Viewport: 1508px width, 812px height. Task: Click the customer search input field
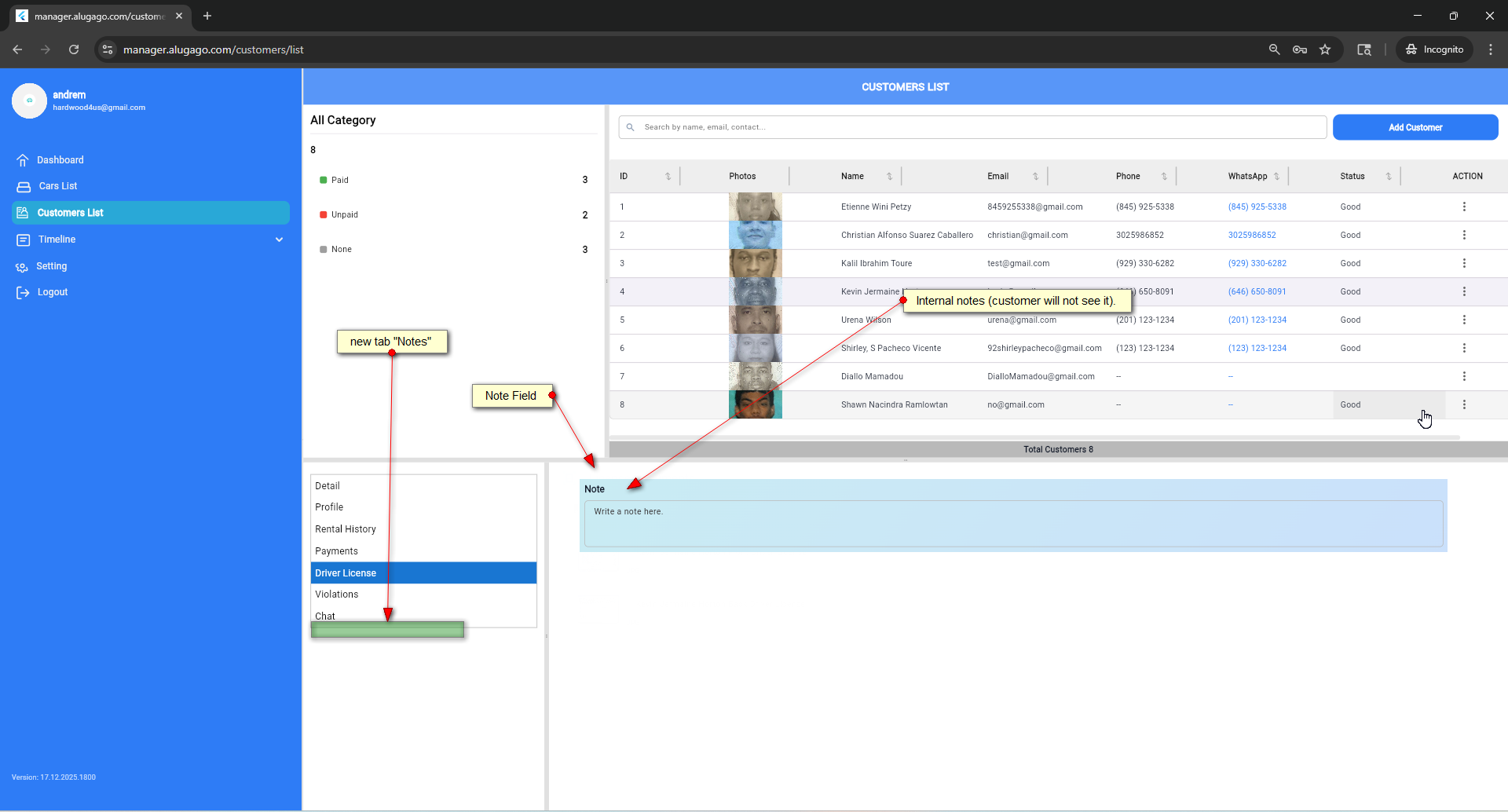tap(974, 127)
